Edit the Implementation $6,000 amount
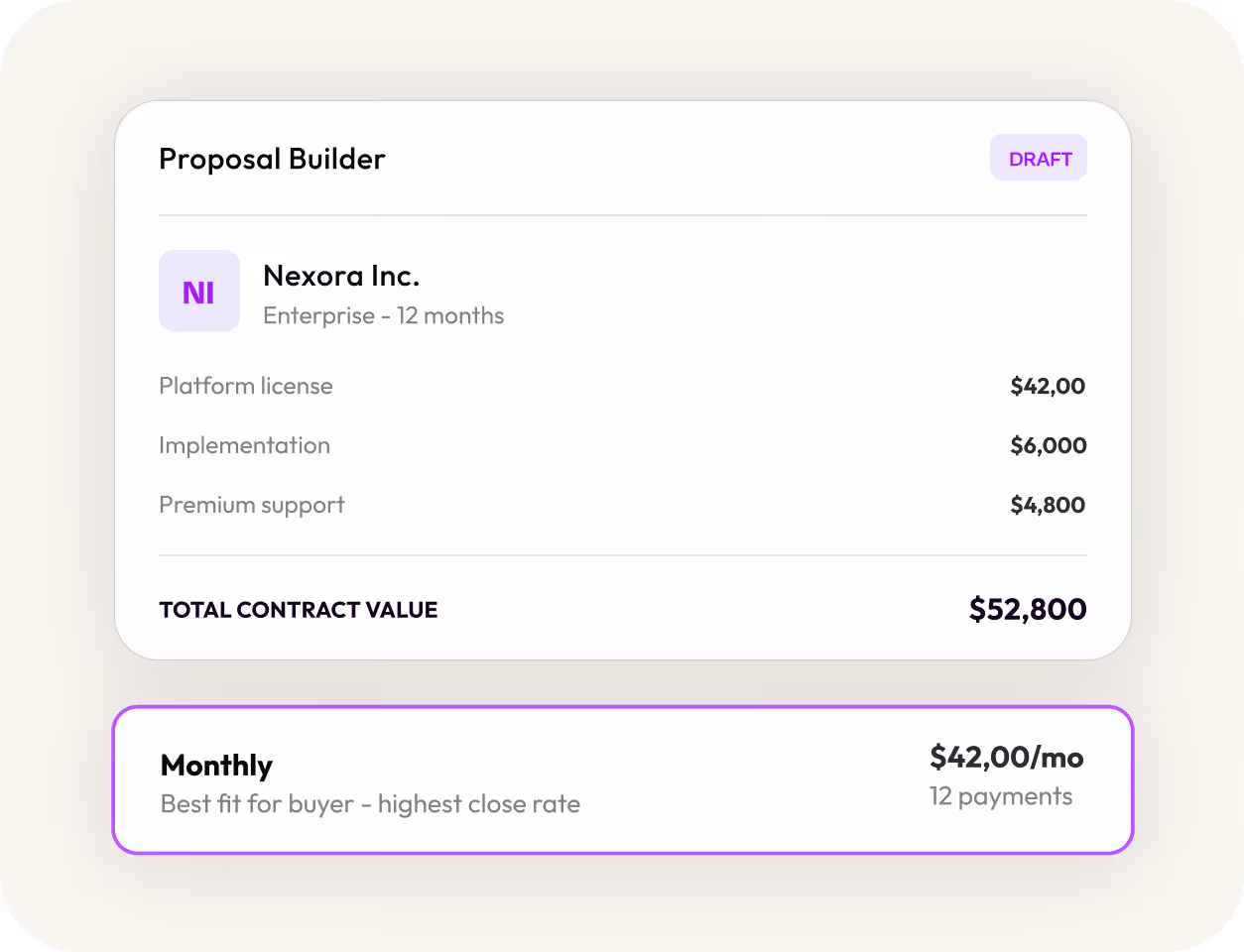This screenshot has width=1244, height=952. [1049, 445]
